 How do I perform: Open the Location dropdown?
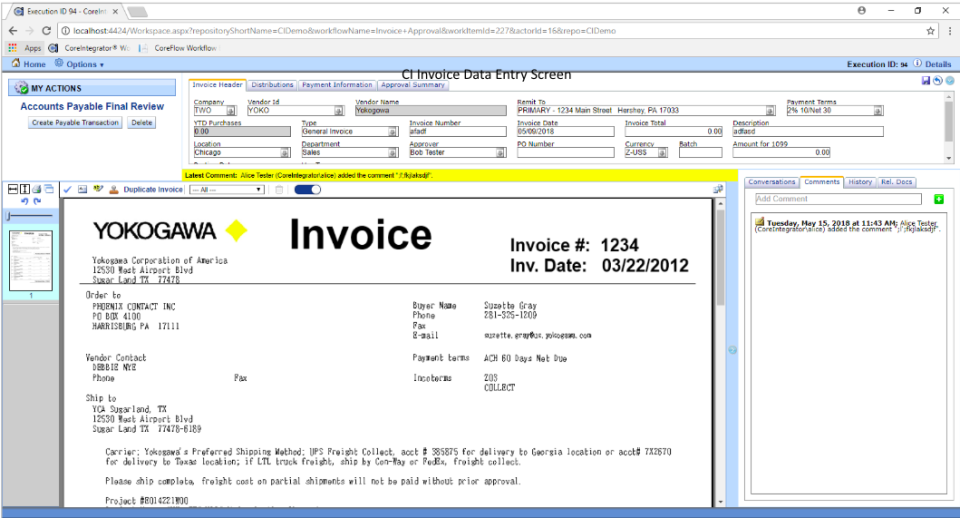click(x=285, y=152)
